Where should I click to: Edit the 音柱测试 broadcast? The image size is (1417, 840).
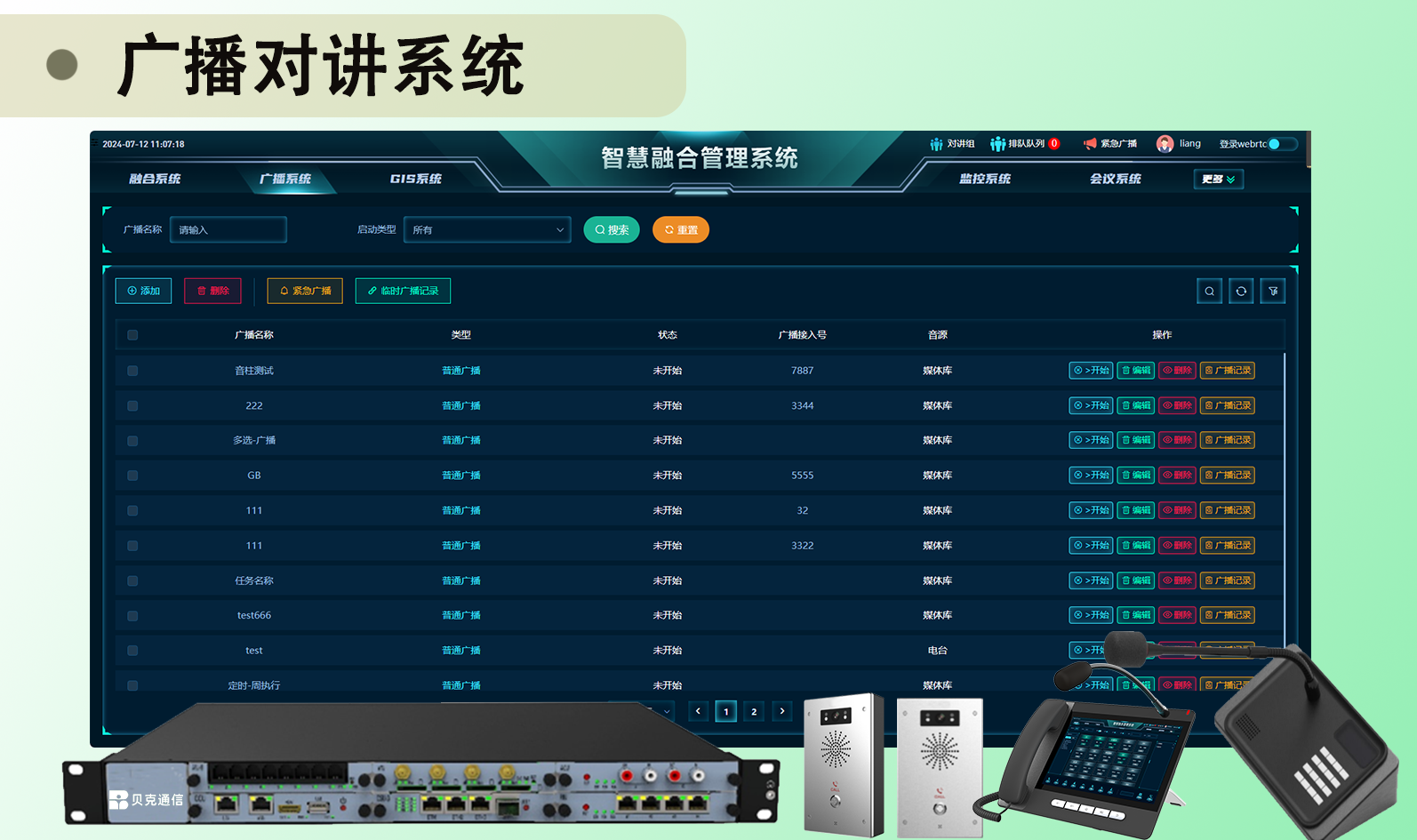click(1136, 371)
